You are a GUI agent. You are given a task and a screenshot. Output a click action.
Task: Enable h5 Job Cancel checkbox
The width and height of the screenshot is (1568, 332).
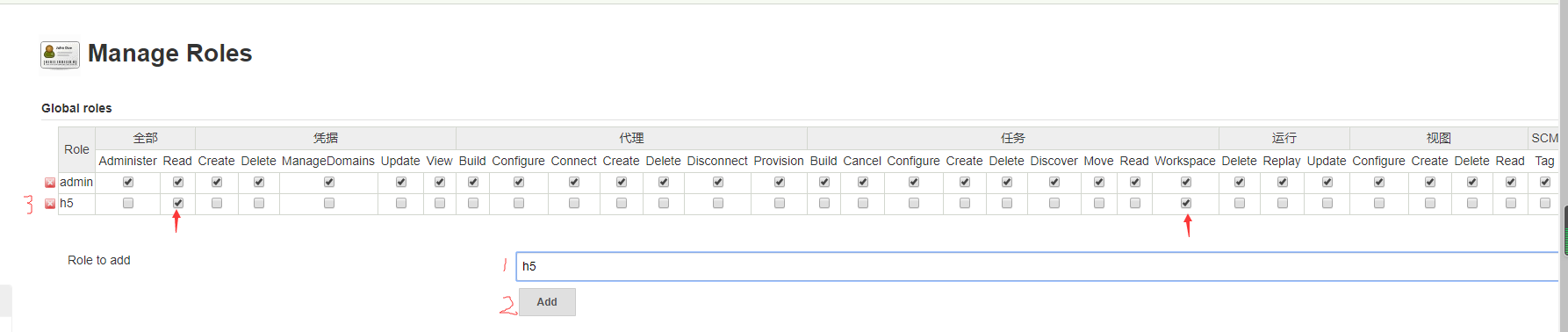click(863, 203)
